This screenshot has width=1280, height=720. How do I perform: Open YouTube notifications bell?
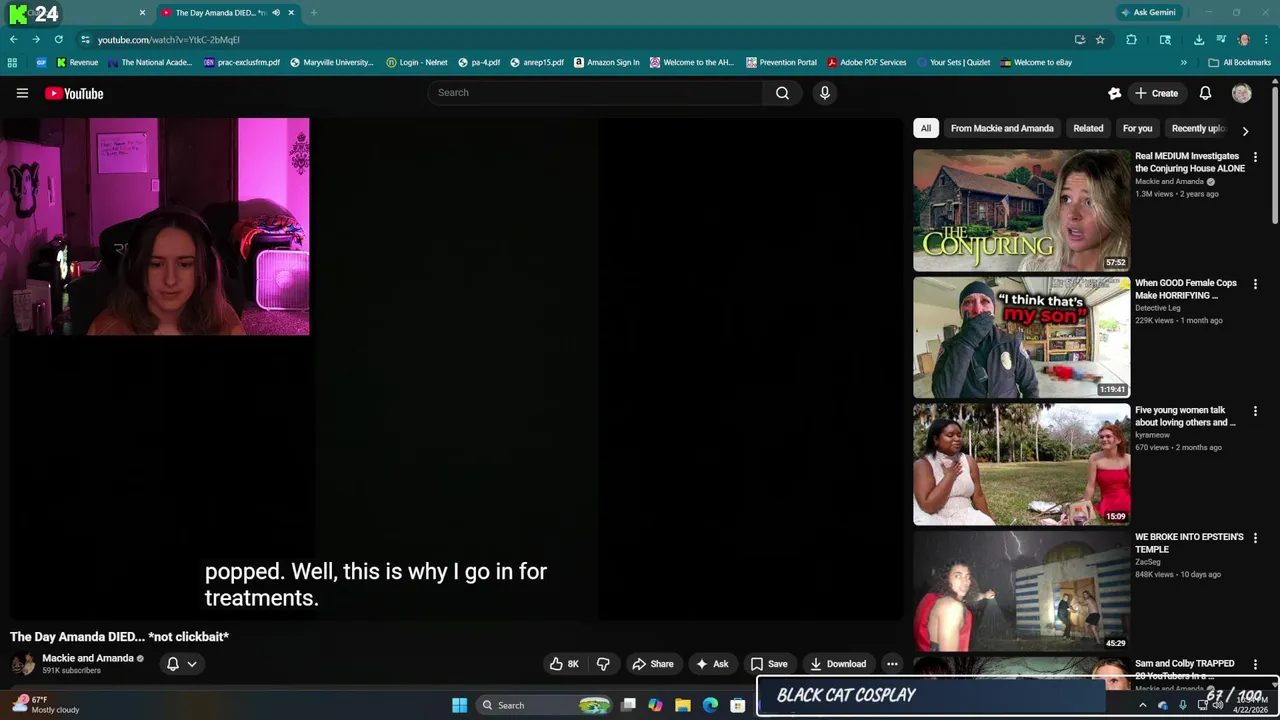coord(1205,93)
